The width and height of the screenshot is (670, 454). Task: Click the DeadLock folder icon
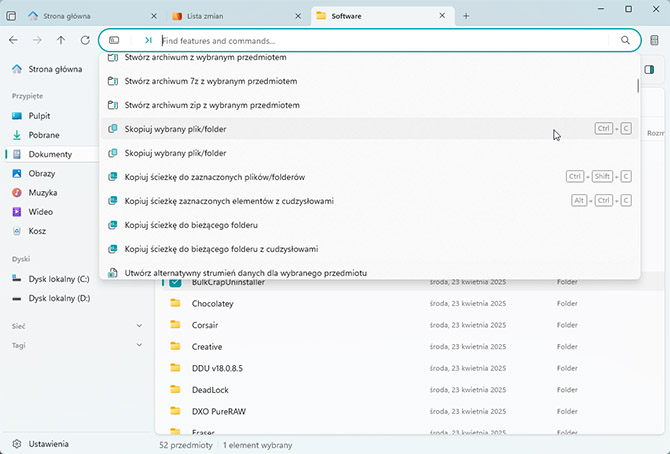coord(175,389)
